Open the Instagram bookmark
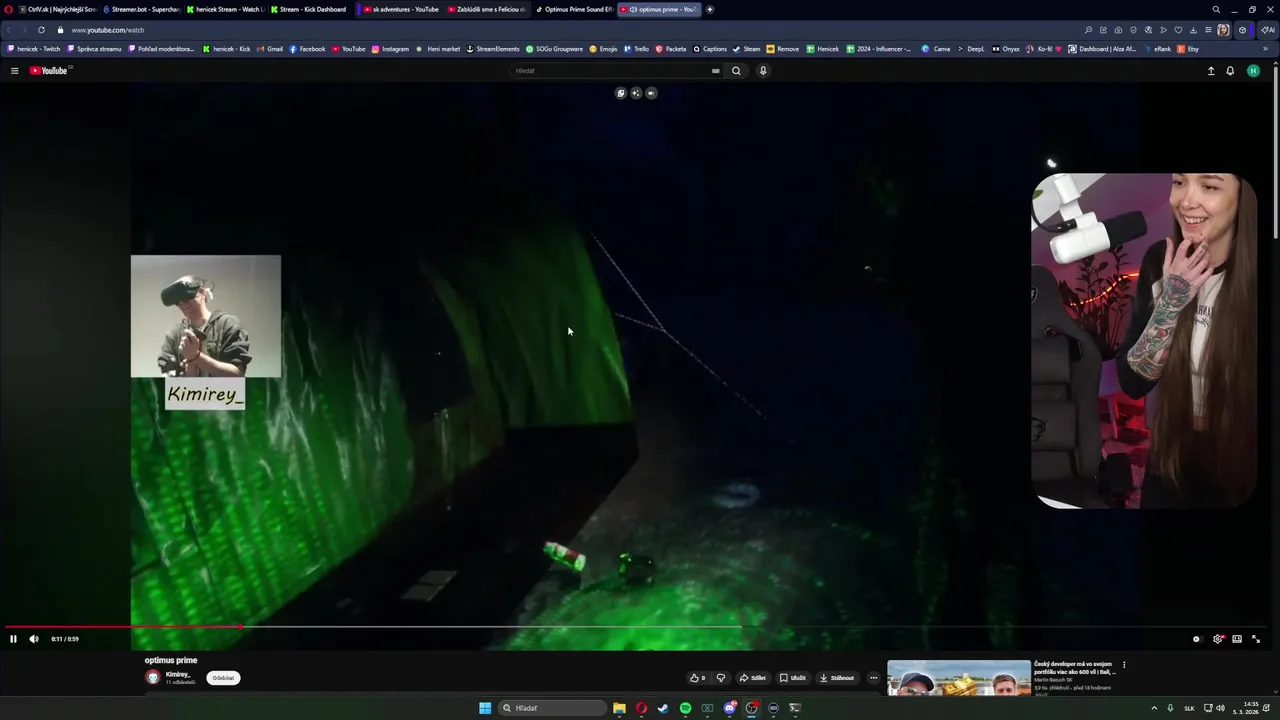Viewport: 1280px width, 720px height. tap(390, 49)
